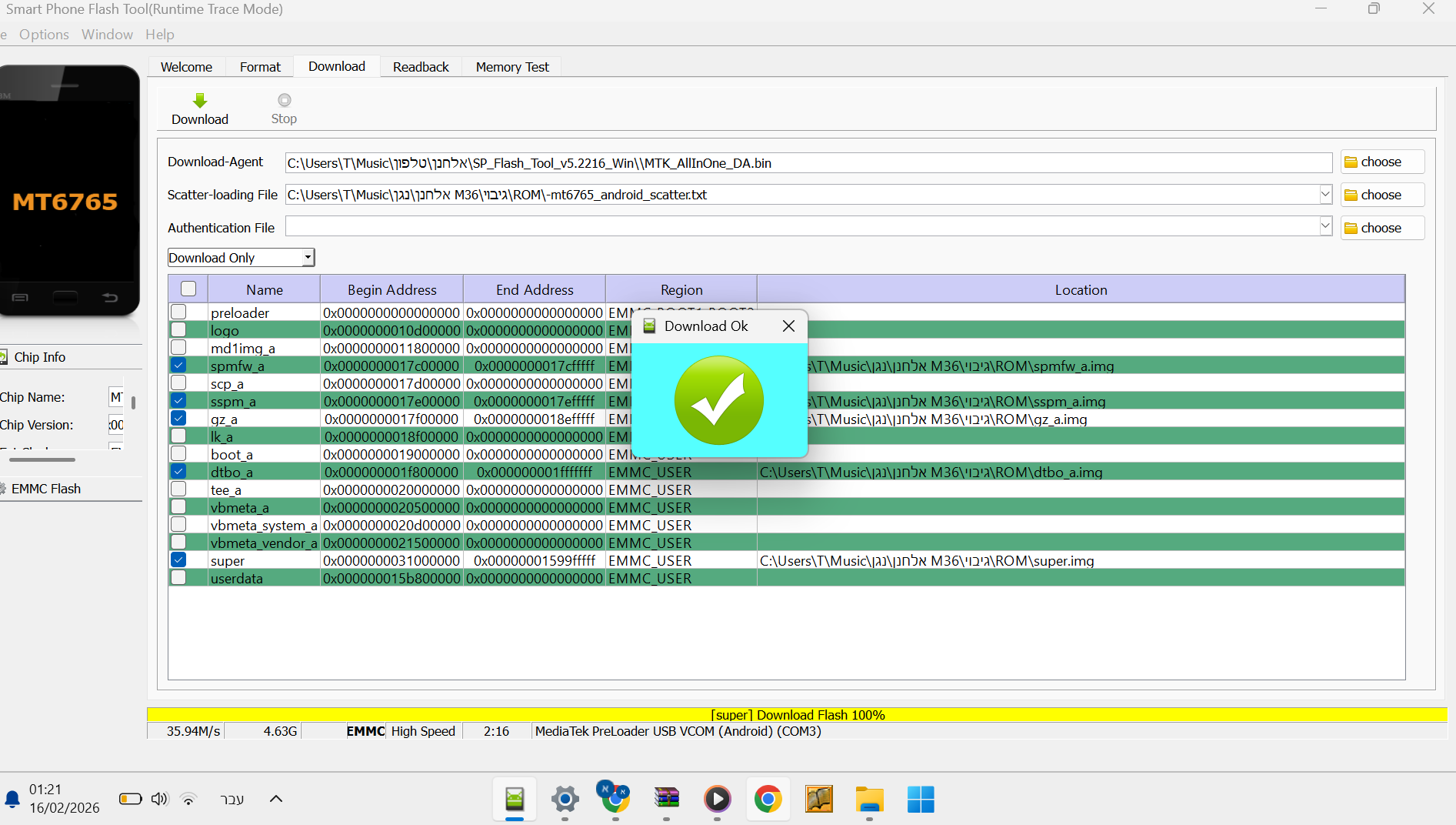Click the SP Flash Tool taskbar icon
Viewport: 1456px width, 825px height.
click(x=515, y=800)
